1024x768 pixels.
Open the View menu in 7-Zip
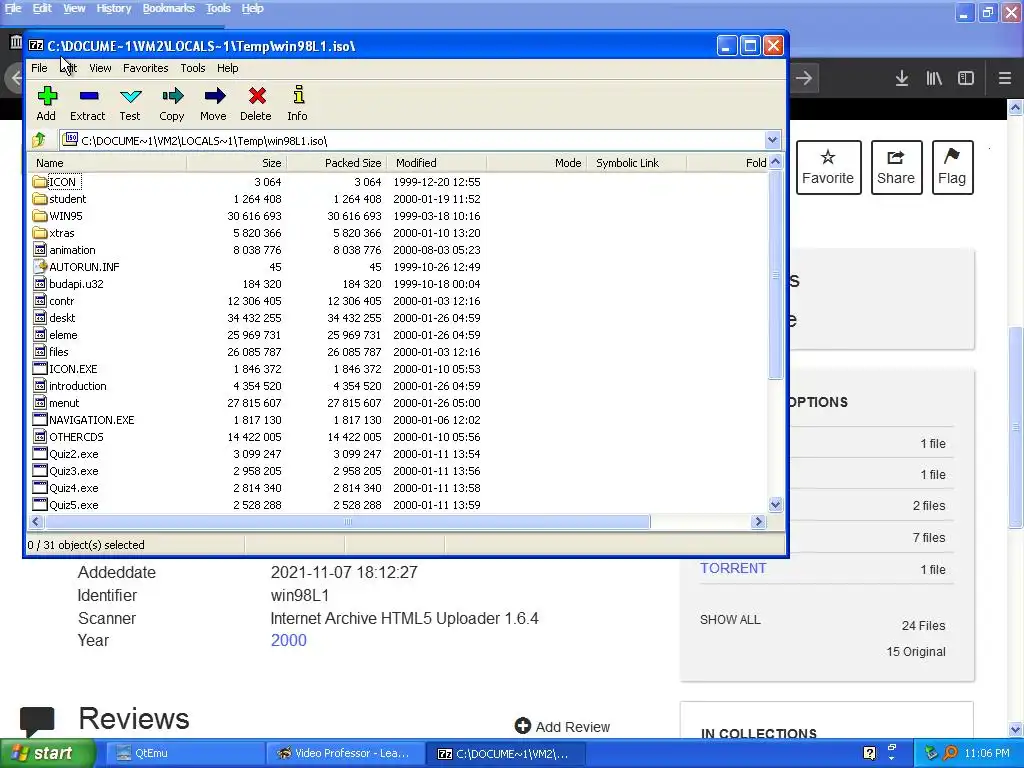coord(100,68)
